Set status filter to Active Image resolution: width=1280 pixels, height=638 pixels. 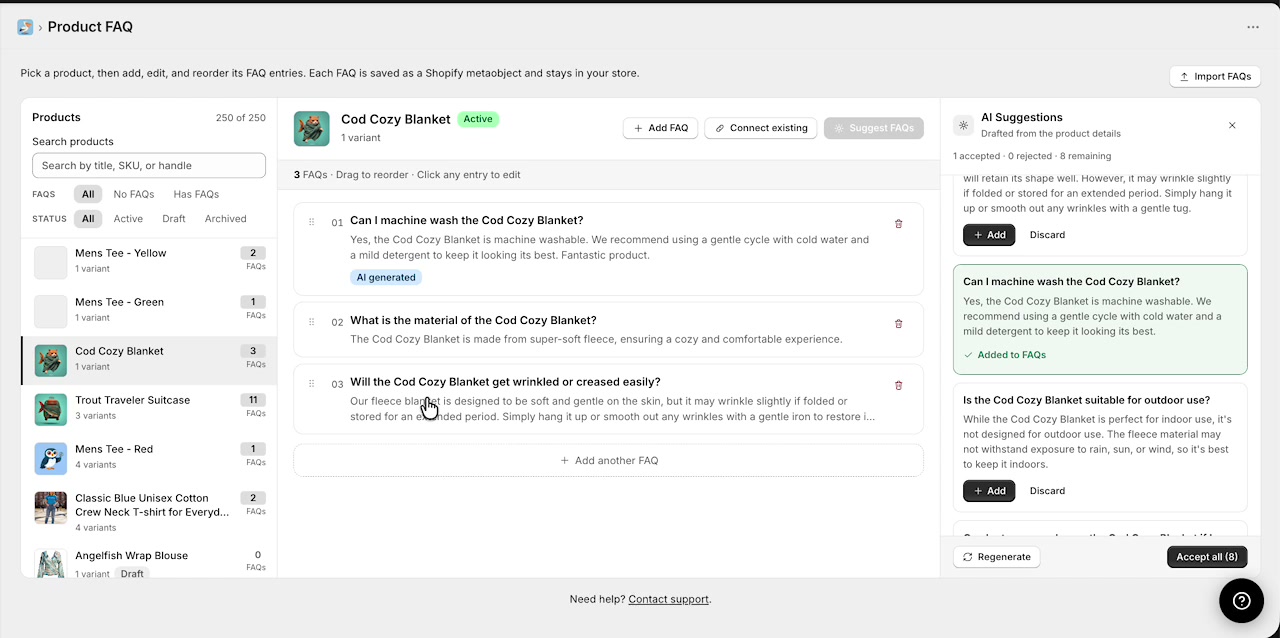[128, 218]
